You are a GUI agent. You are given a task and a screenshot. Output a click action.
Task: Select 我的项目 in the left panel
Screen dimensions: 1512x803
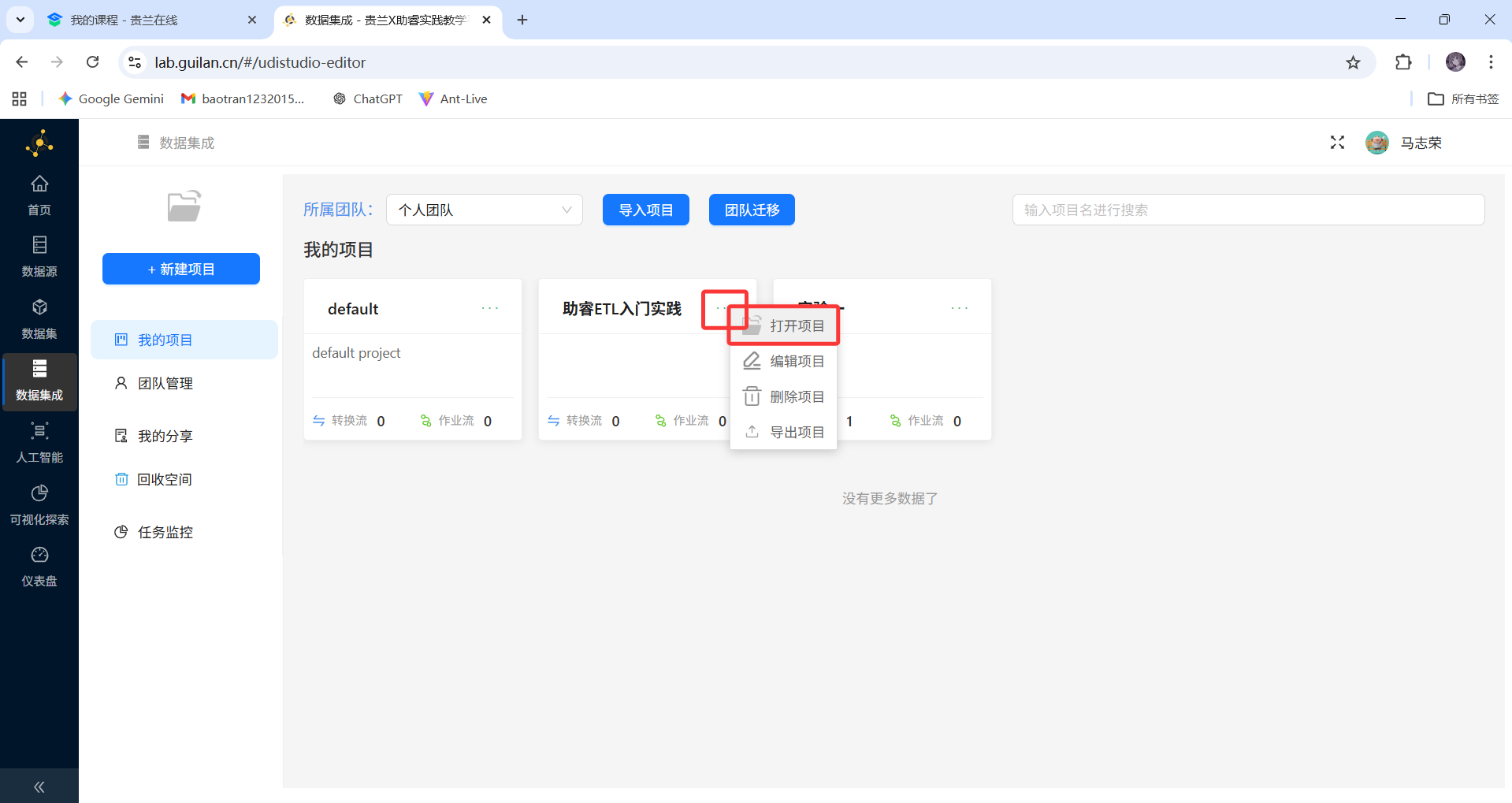(x=184, y=340)
